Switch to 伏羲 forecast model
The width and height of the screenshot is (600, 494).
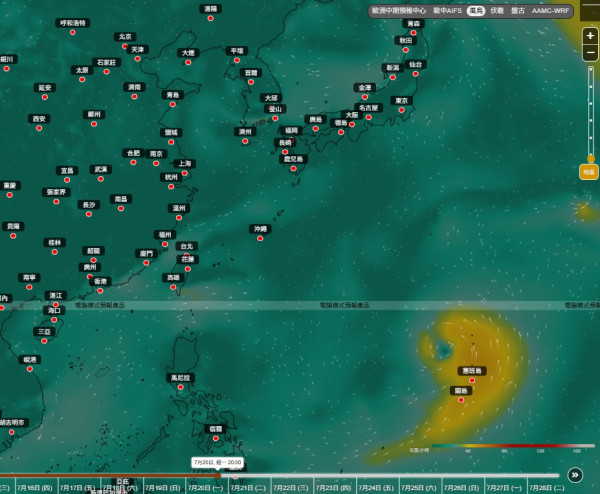497,11
